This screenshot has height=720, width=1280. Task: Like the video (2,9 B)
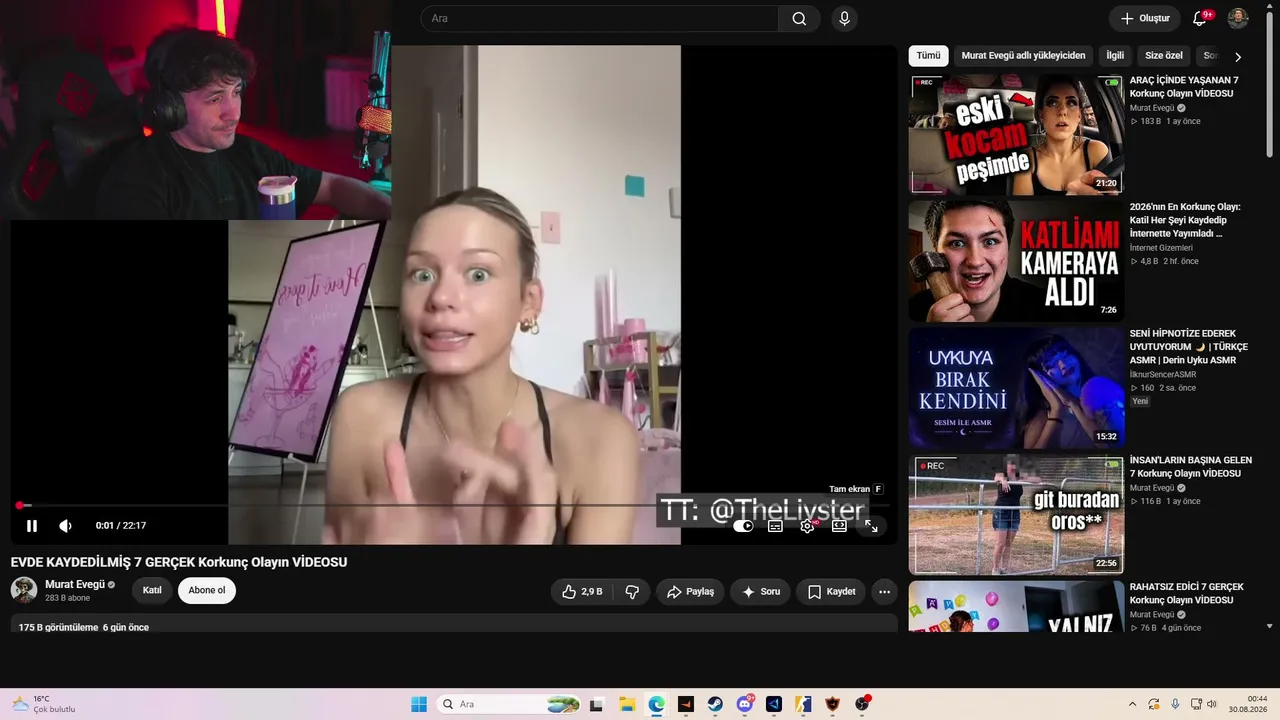pos(582,592)
